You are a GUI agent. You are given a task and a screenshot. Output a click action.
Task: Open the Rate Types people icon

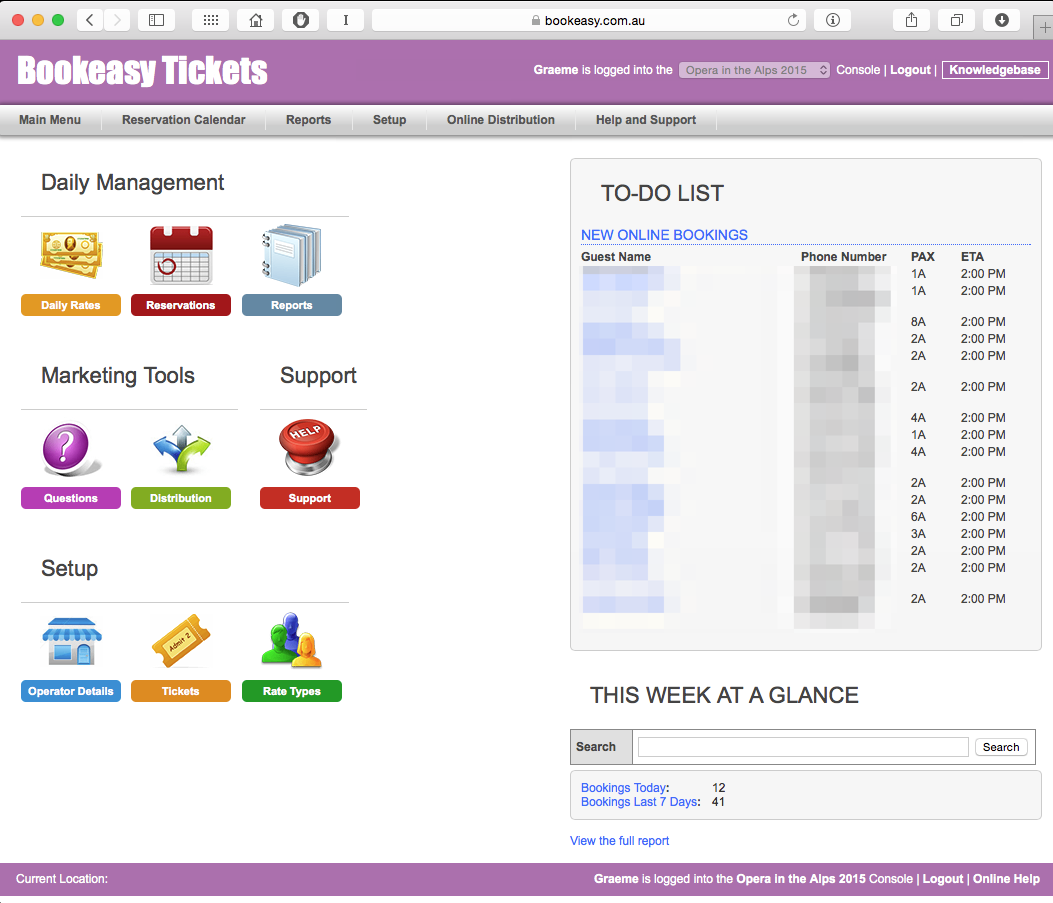[291, 640]
